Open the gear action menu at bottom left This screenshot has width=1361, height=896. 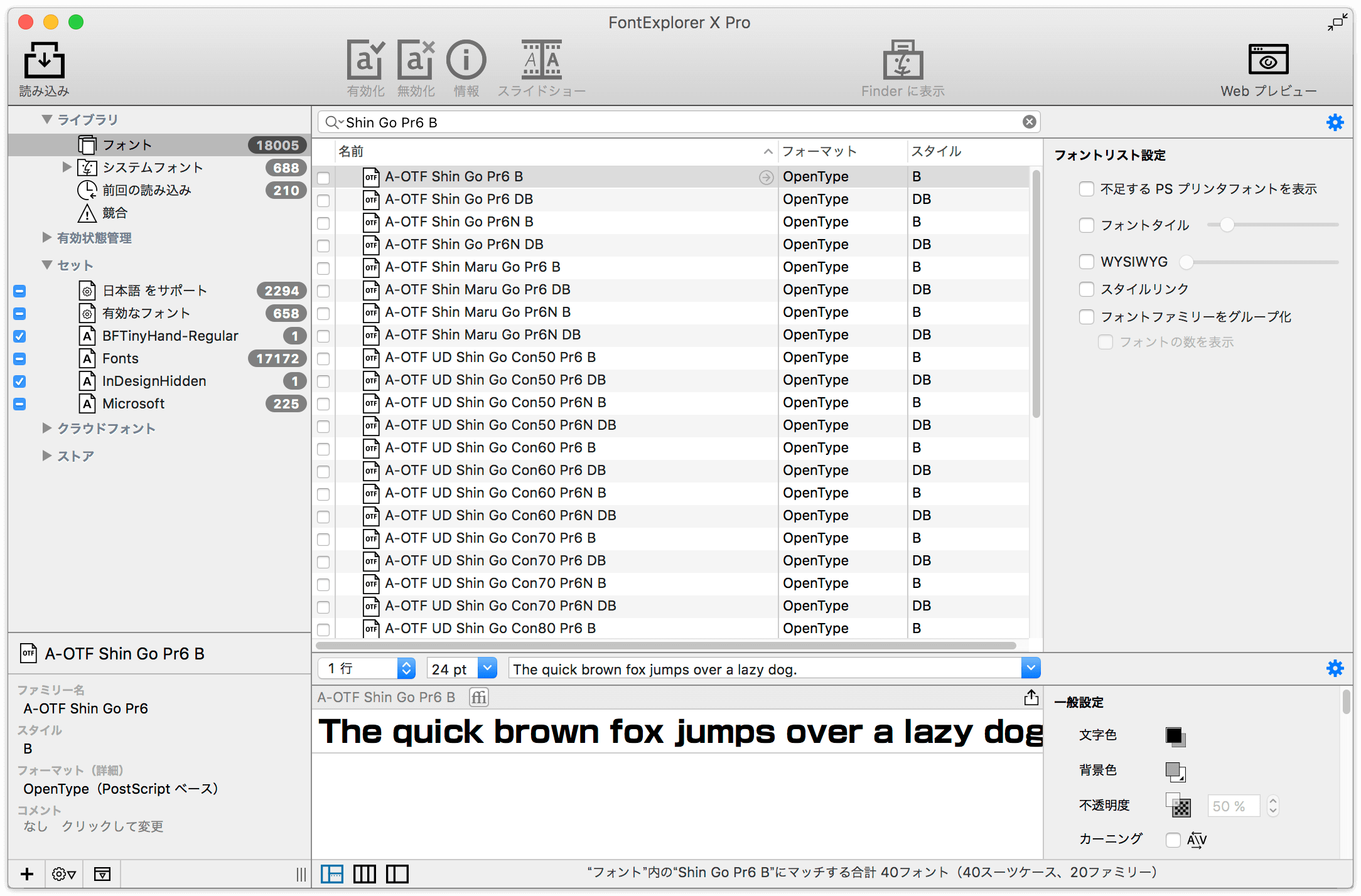click(x=64, y=873)
